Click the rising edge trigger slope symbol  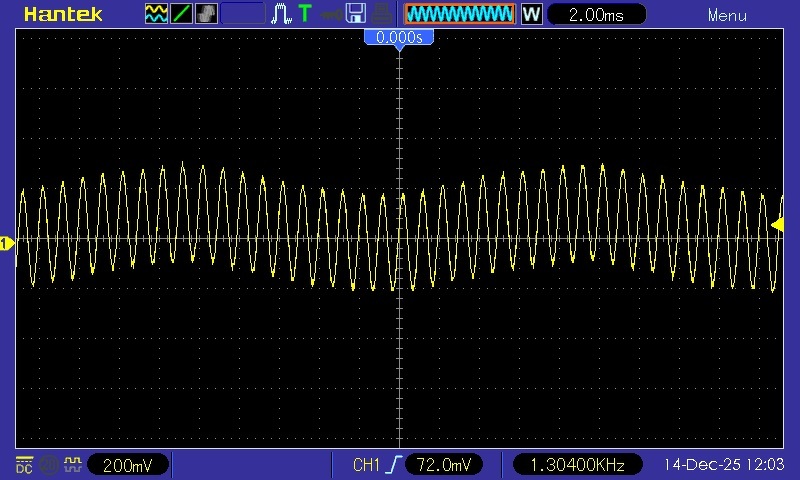click(x=393, y=465)
